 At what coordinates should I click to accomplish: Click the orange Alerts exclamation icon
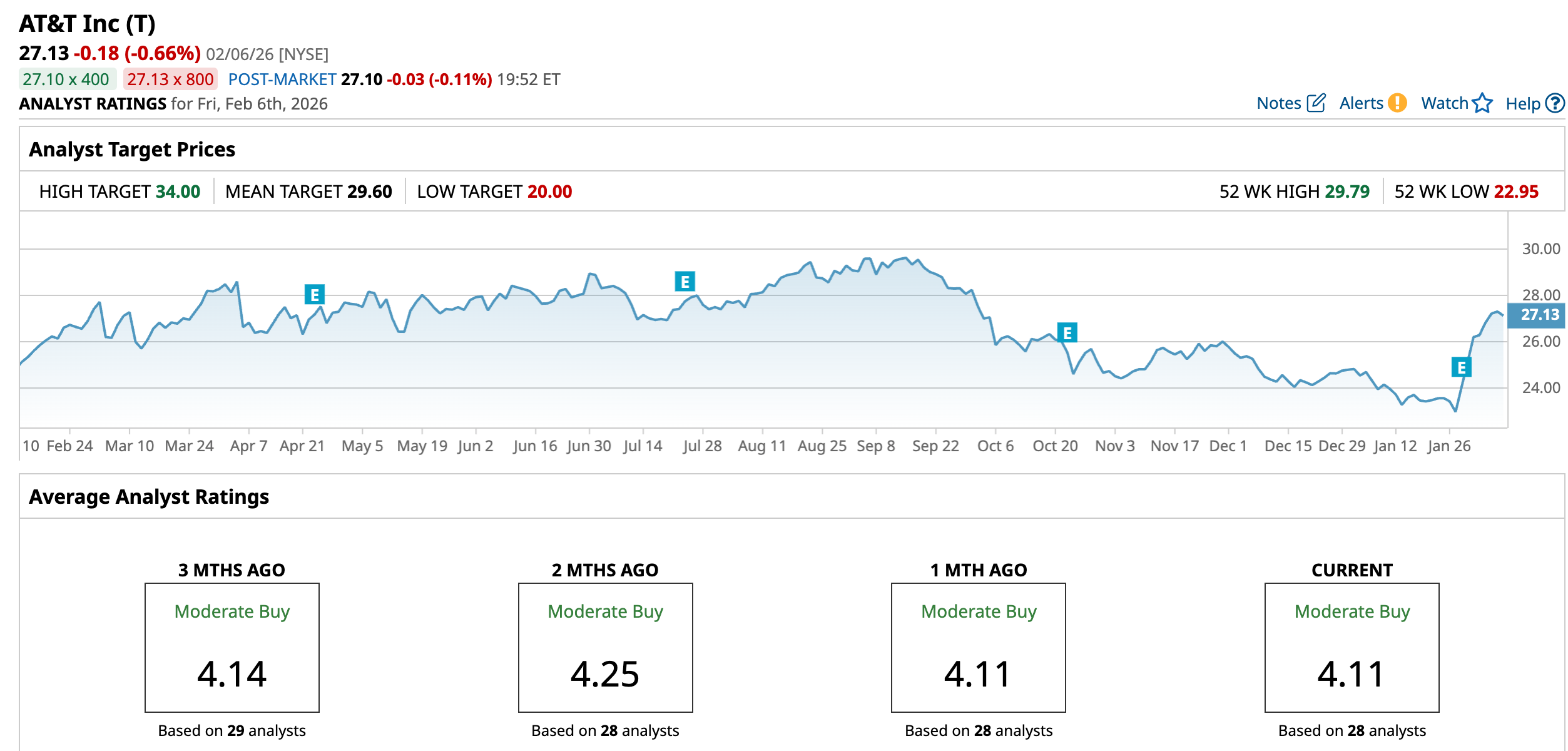click(1397, 103)
